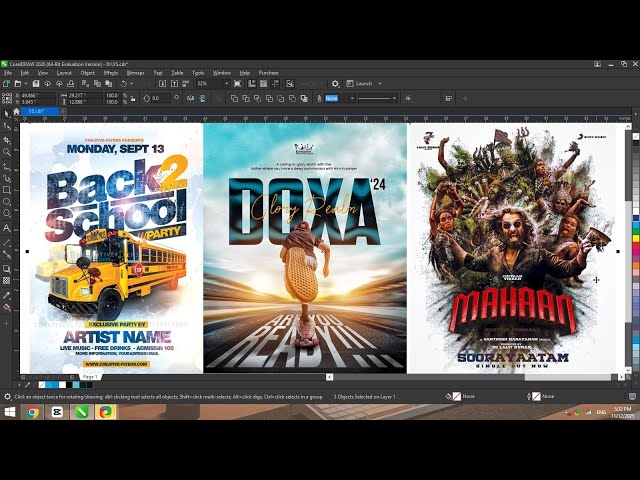Expand the Open recent files arrow
The image size is (640, 480).
pos(26,84)
